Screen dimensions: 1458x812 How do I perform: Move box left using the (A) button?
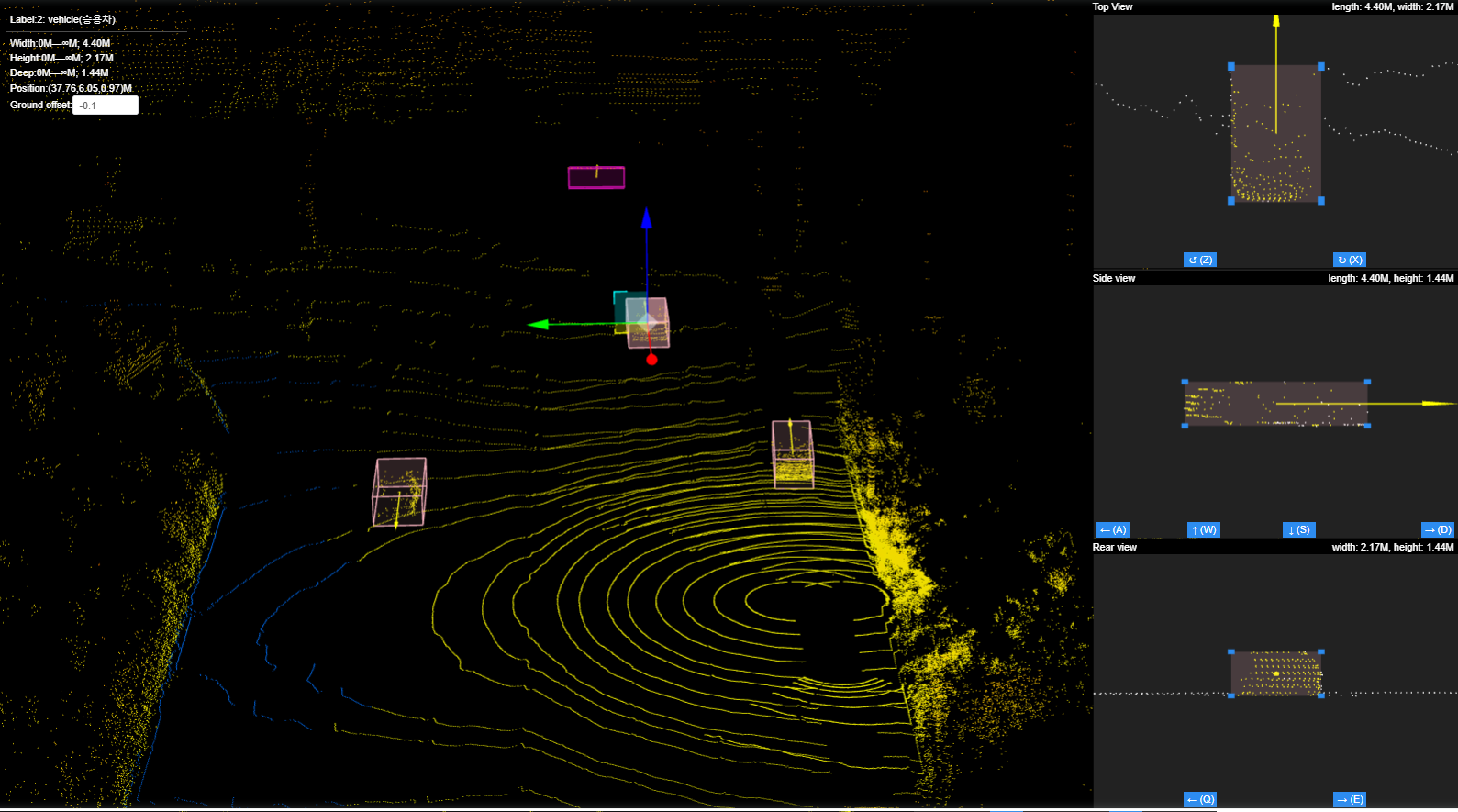[x=1113, y=529]
